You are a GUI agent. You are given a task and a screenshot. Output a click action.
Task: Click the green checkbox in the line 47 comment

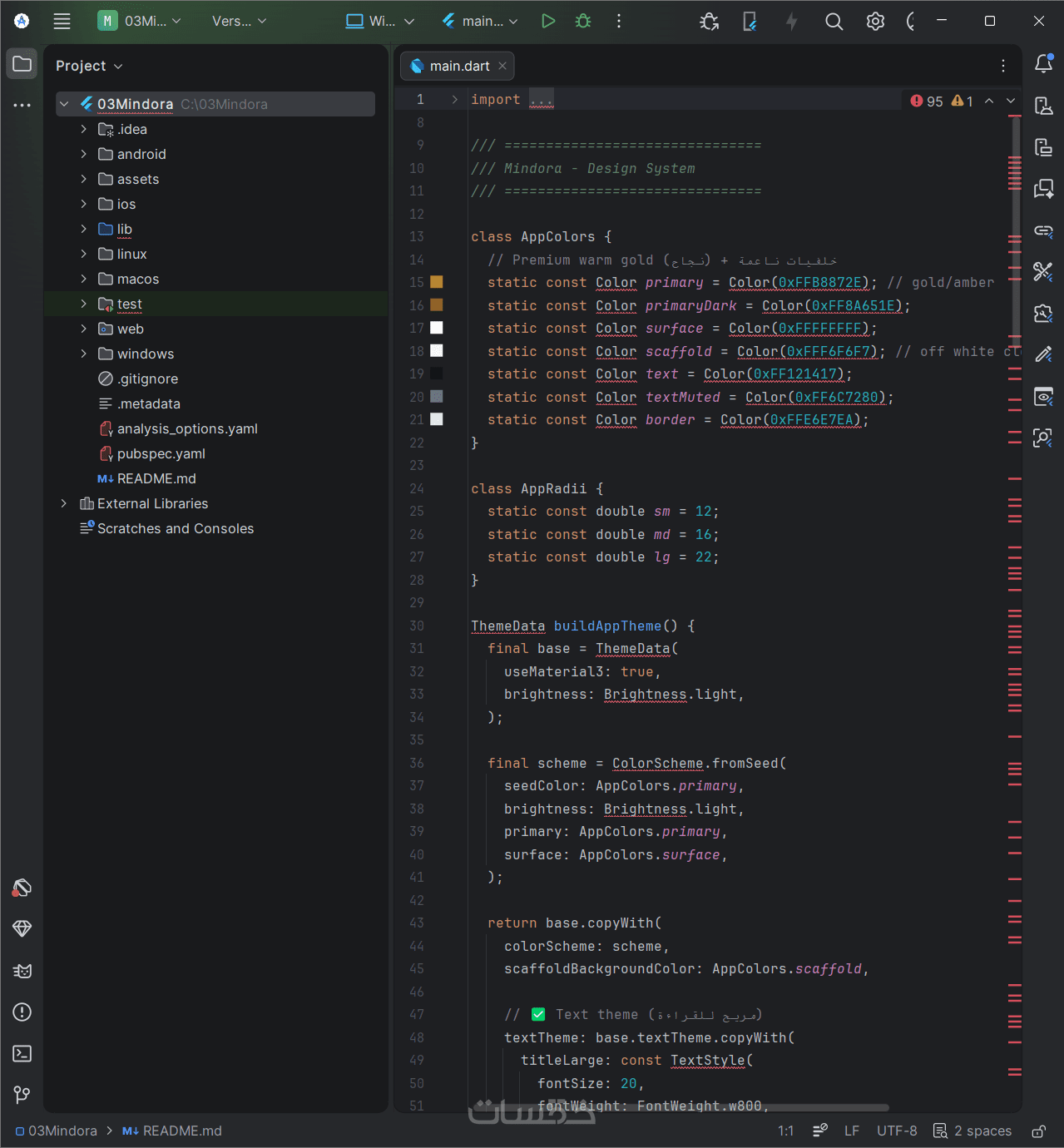click(x=538, y=1014)
